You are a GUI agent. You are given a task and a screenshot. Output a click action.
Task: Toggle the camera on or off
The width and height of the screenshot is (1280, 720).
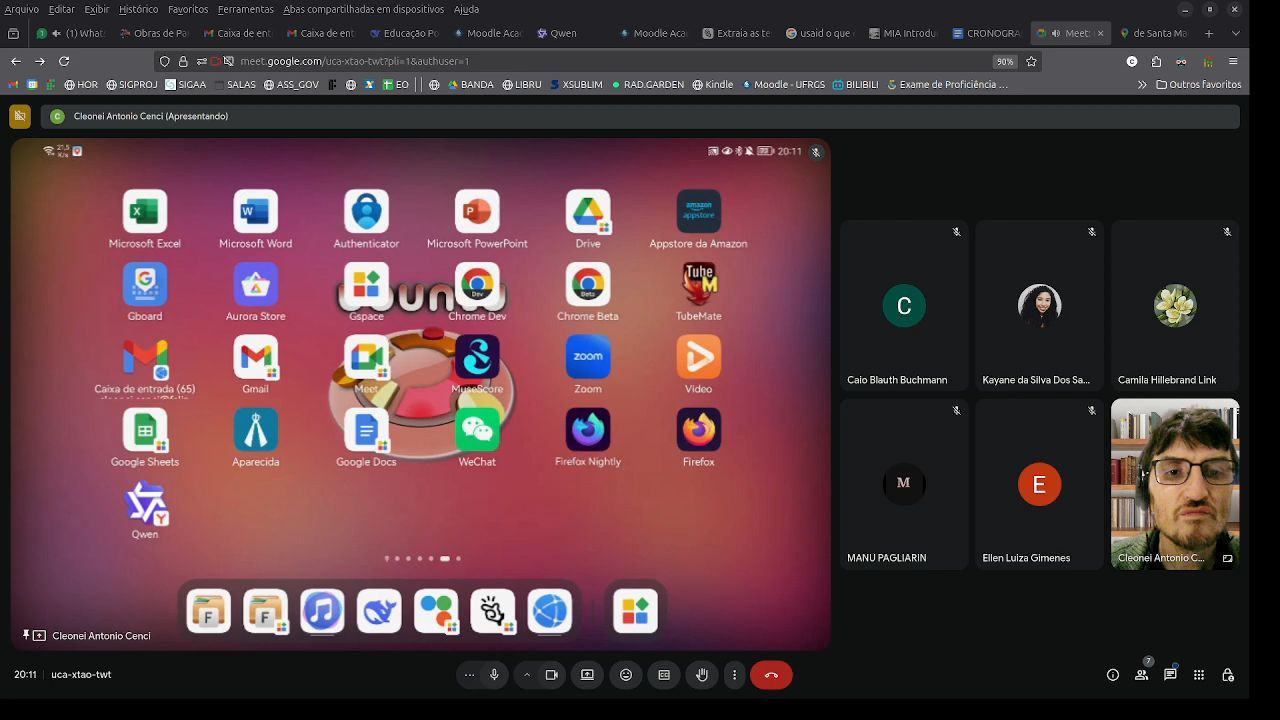coord(551,675)
